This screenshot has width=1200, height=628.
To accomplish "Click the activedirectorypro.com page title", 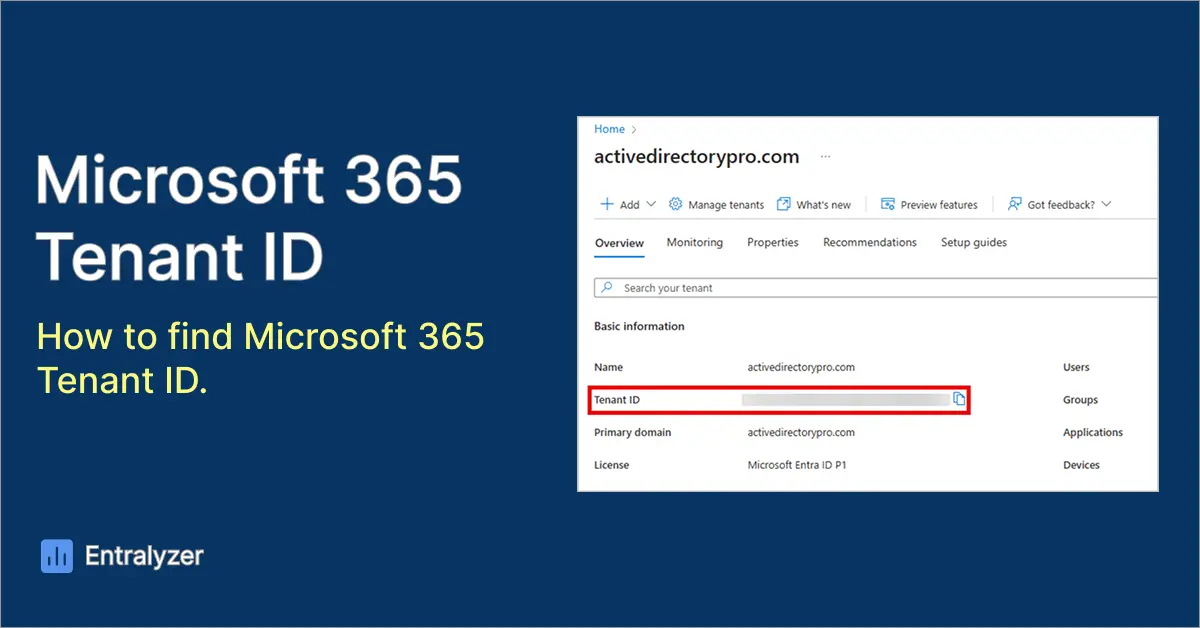I will 697,157.
